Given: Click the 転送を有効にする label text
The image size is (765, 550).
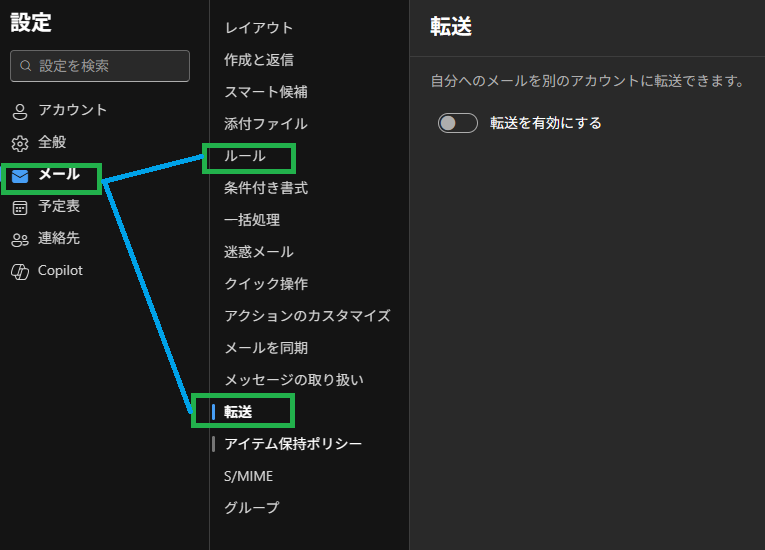Looking at the screenshot, I should [545, 123].
